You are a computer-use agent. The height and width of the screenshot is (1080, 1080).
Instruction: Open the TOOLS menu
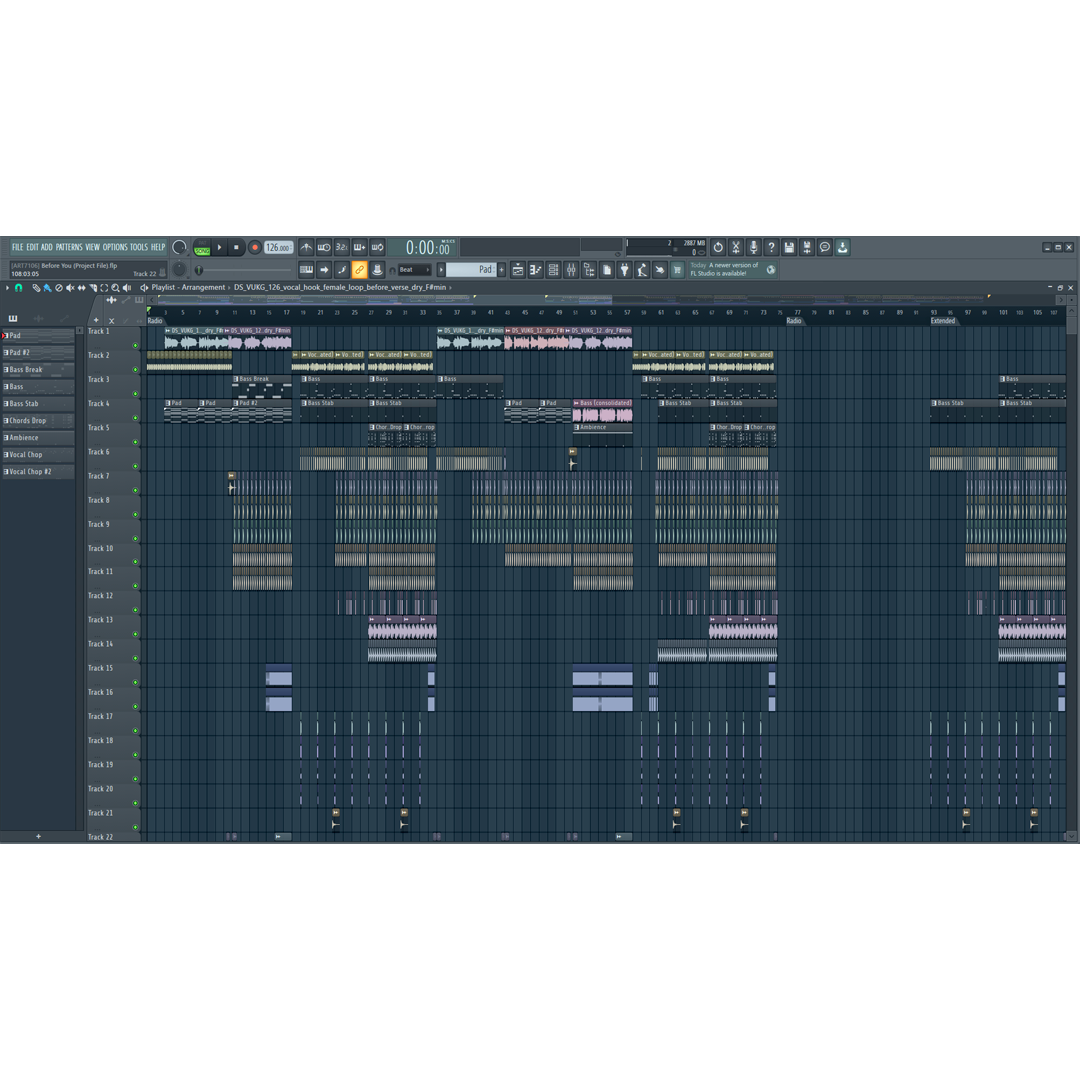[139, 247]
